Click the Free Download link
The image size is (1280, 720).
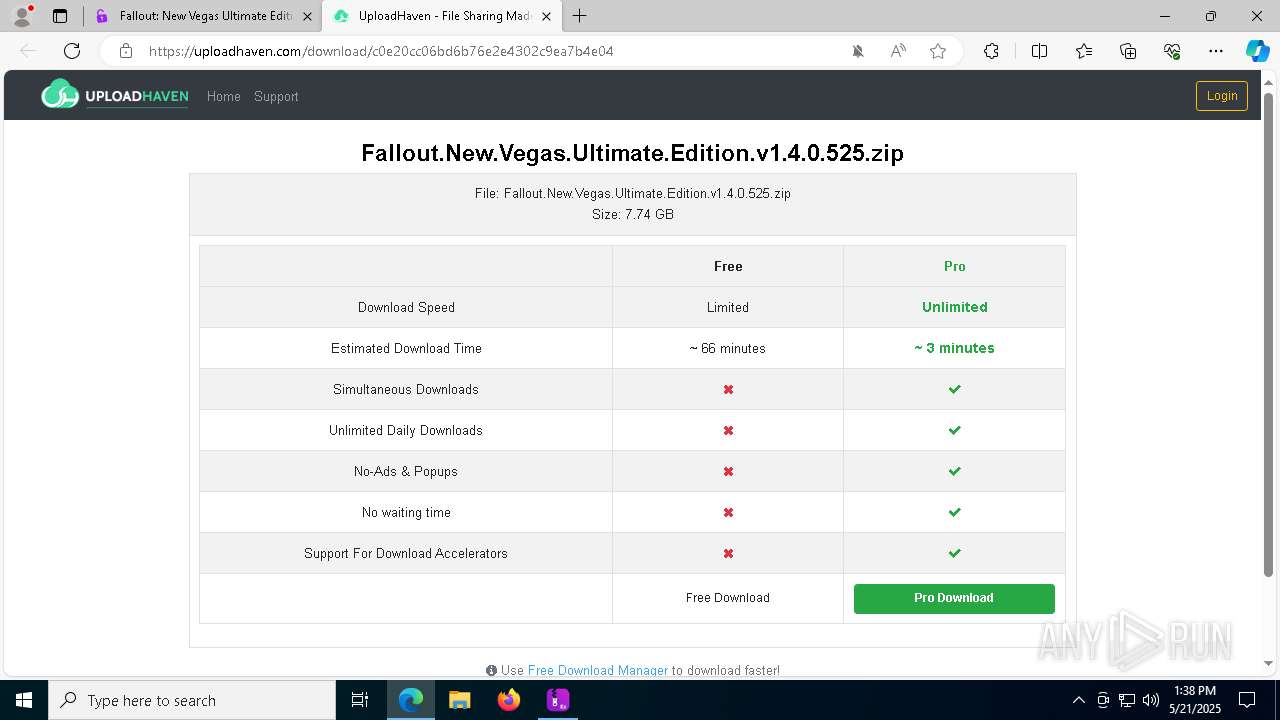(728, 598)
